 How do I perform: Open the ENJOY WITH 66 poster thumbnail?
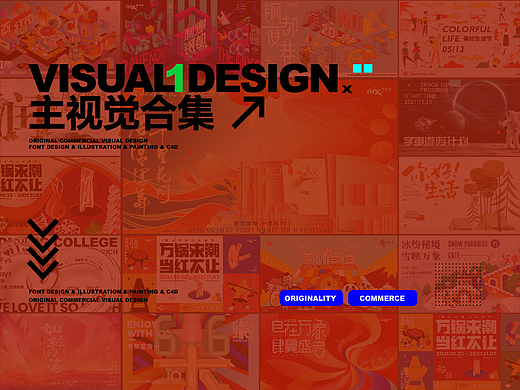pyautogui.click(x=191, y=352)
